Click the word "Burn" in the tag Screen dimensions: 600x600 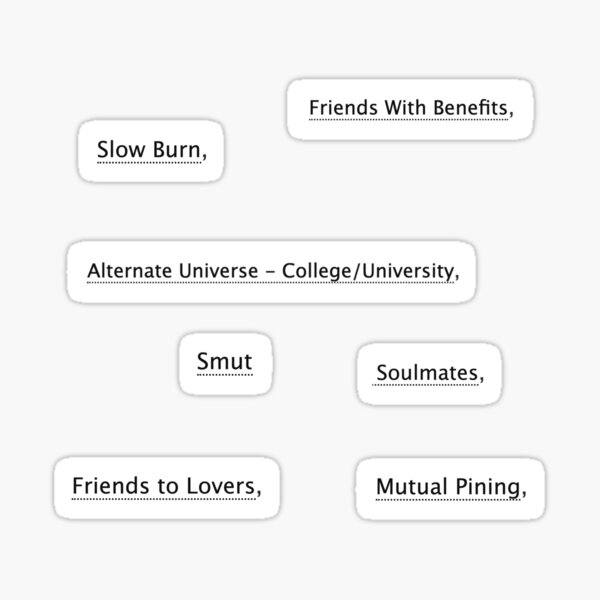pyautogui.click(x=177, y=149)
